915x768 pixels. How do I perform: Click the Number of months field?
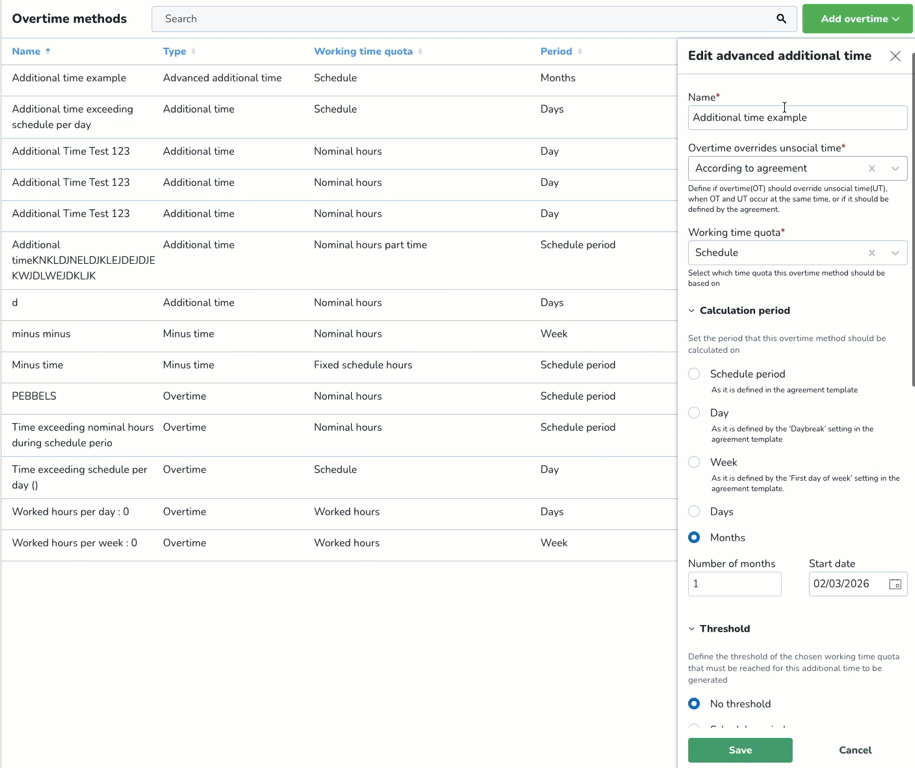[734, 584]
